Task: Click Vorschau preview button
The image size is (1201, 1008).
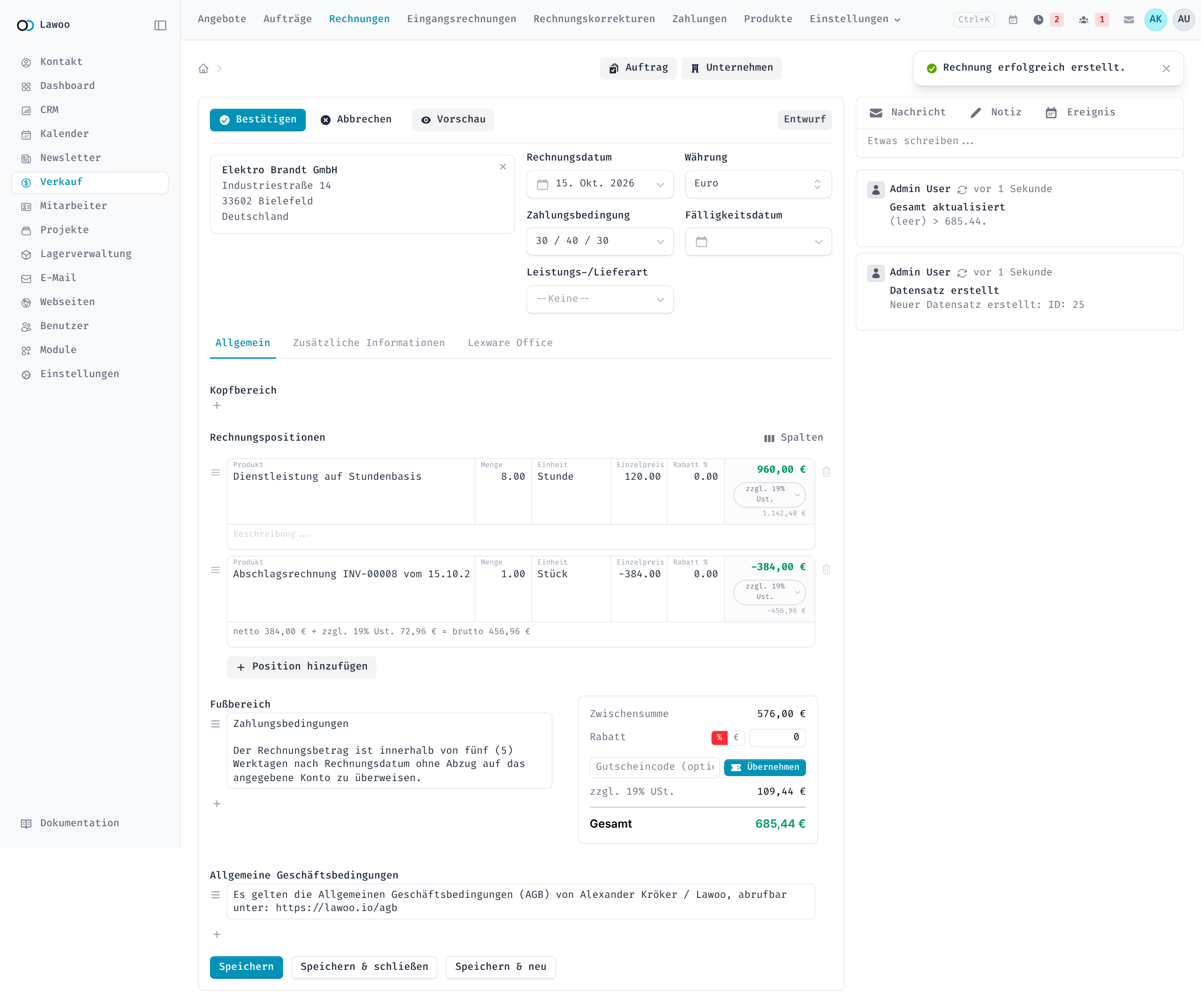Action: pos(453,120)
